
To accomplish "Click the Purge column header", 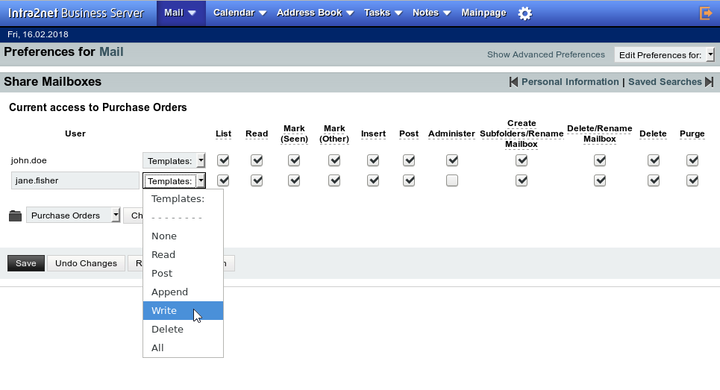I will 692,134.
